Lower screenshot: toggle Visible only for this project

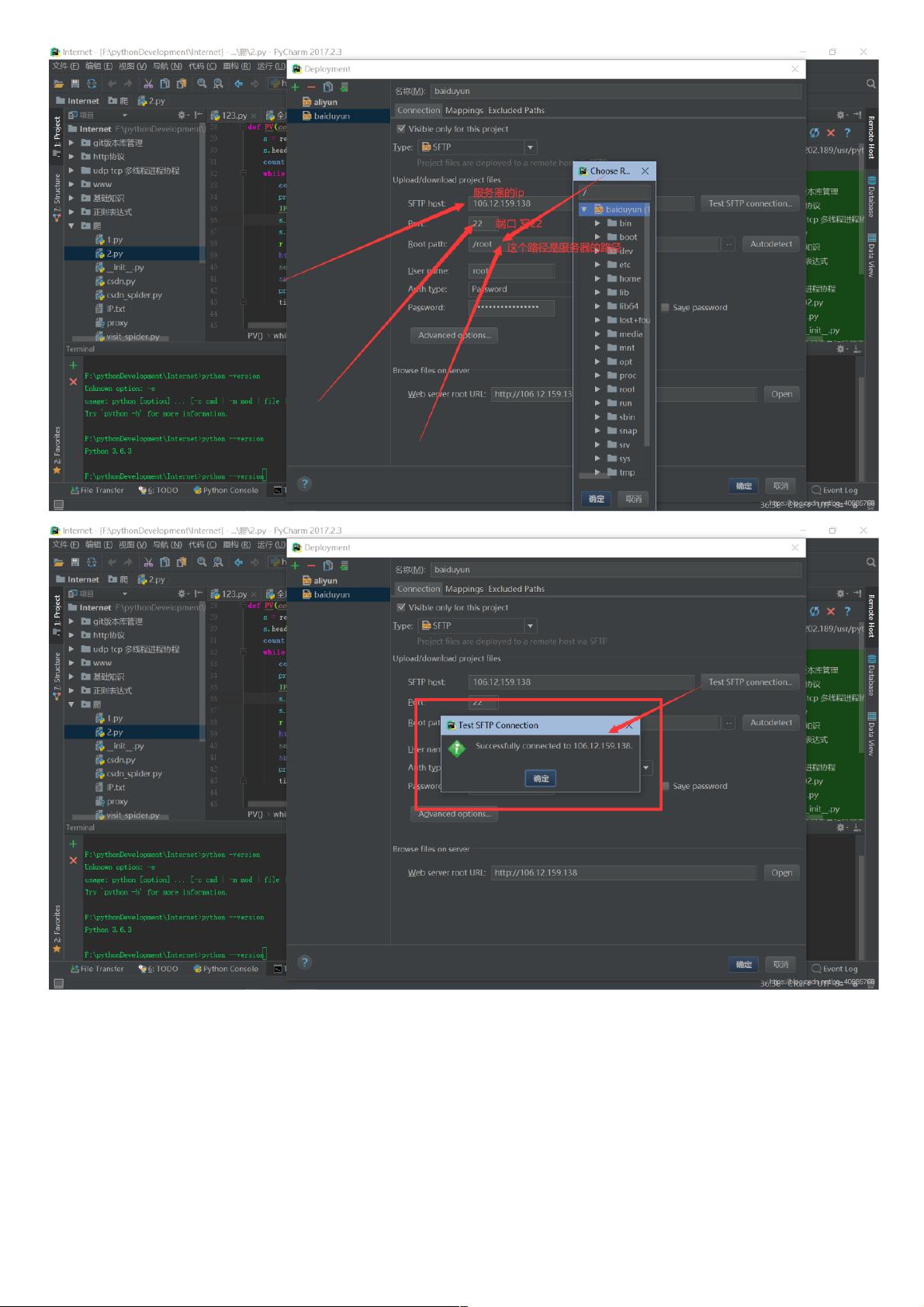401,607
